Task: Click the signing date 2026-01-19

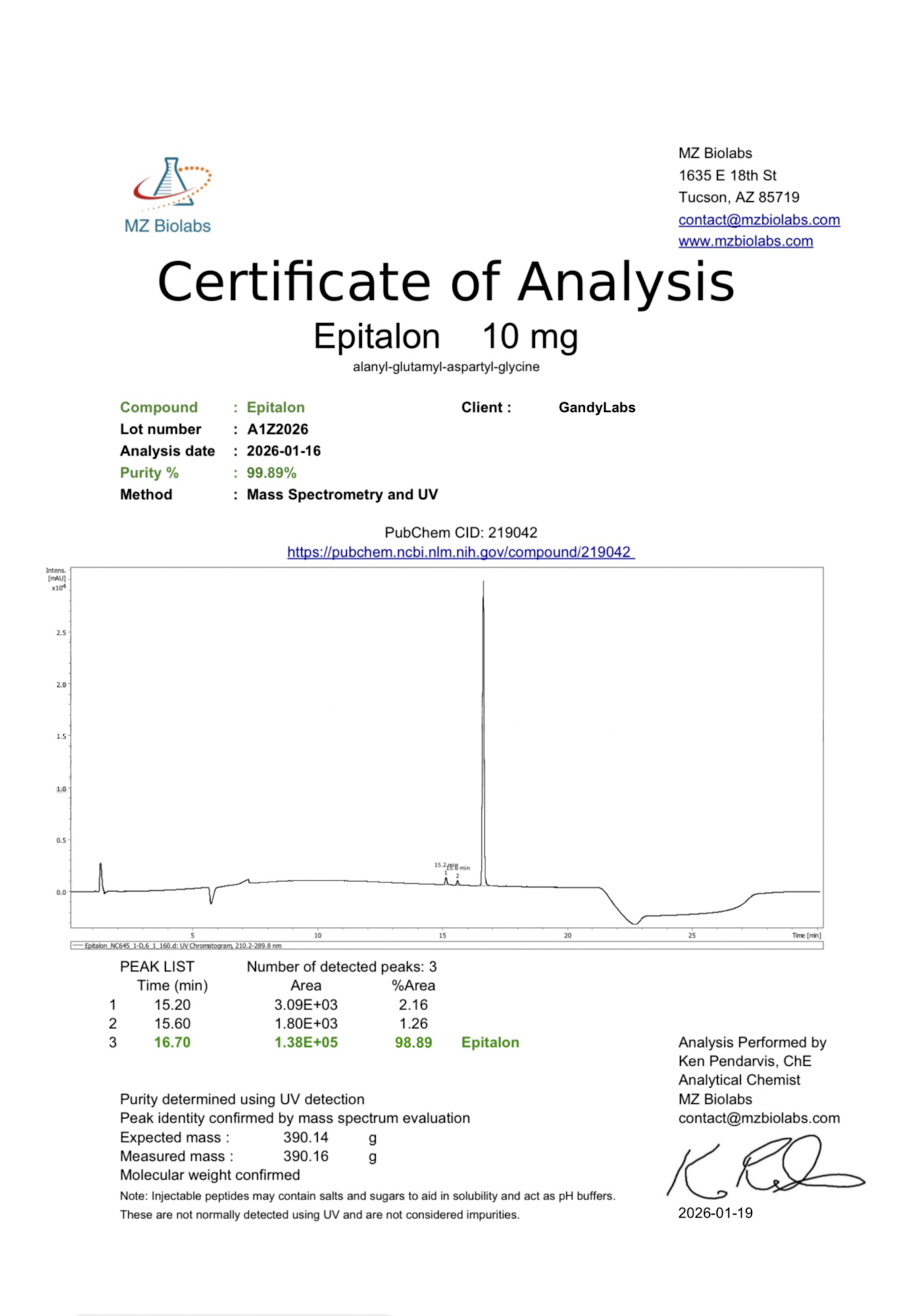Action: pos(715,1213)
